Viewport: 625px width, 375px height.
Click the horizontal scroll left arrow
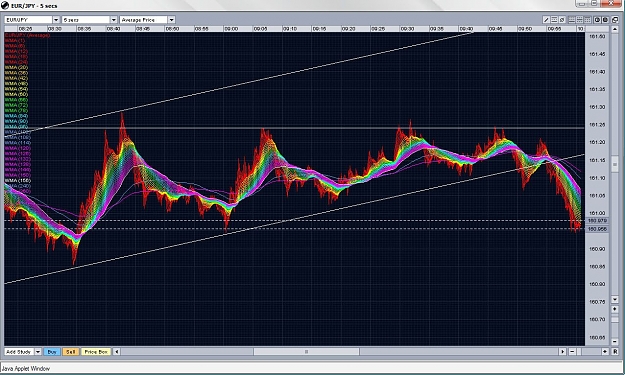coord(117,351)
